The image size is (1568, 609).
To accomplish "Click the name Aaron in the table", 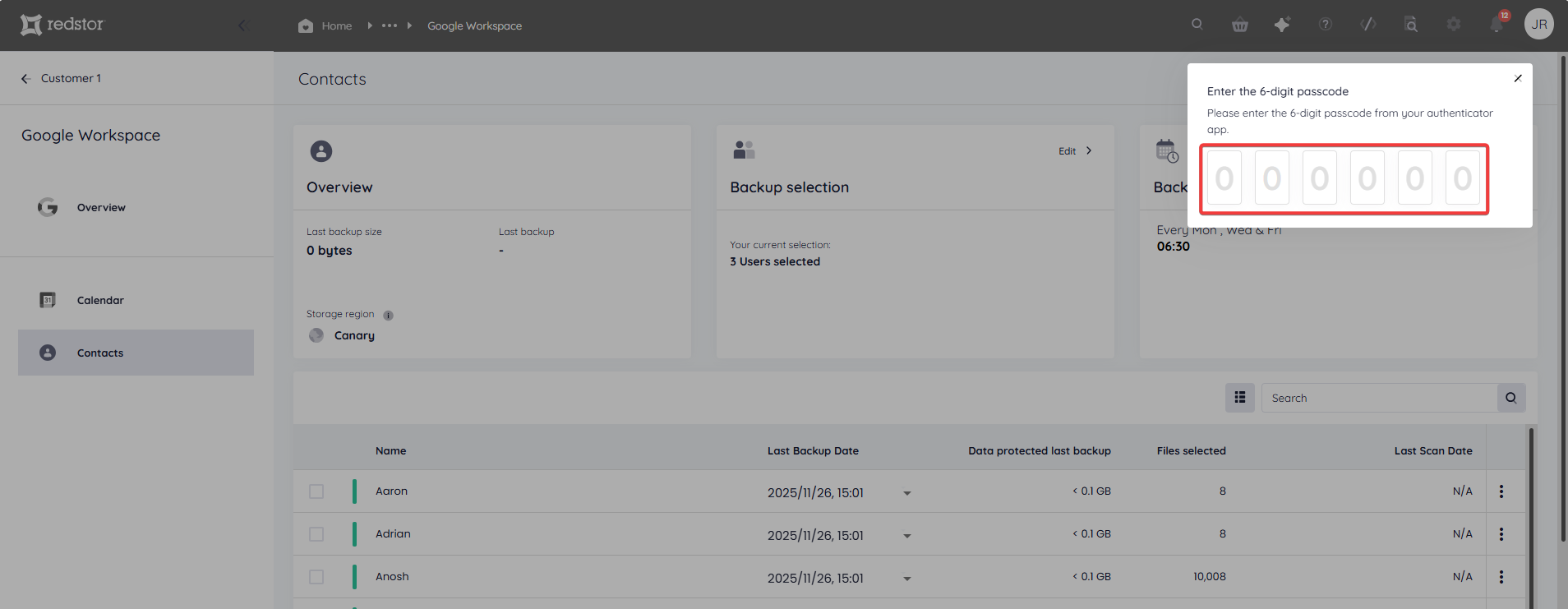I will click(391, 491).
